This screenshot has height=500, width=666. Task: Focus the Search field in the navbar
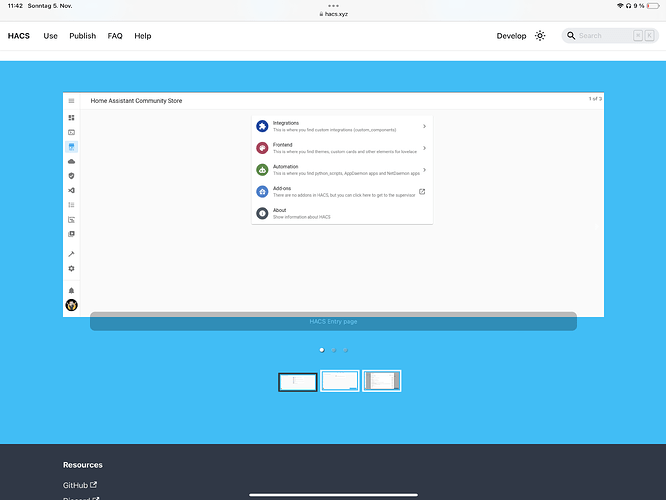click(610, 36)
